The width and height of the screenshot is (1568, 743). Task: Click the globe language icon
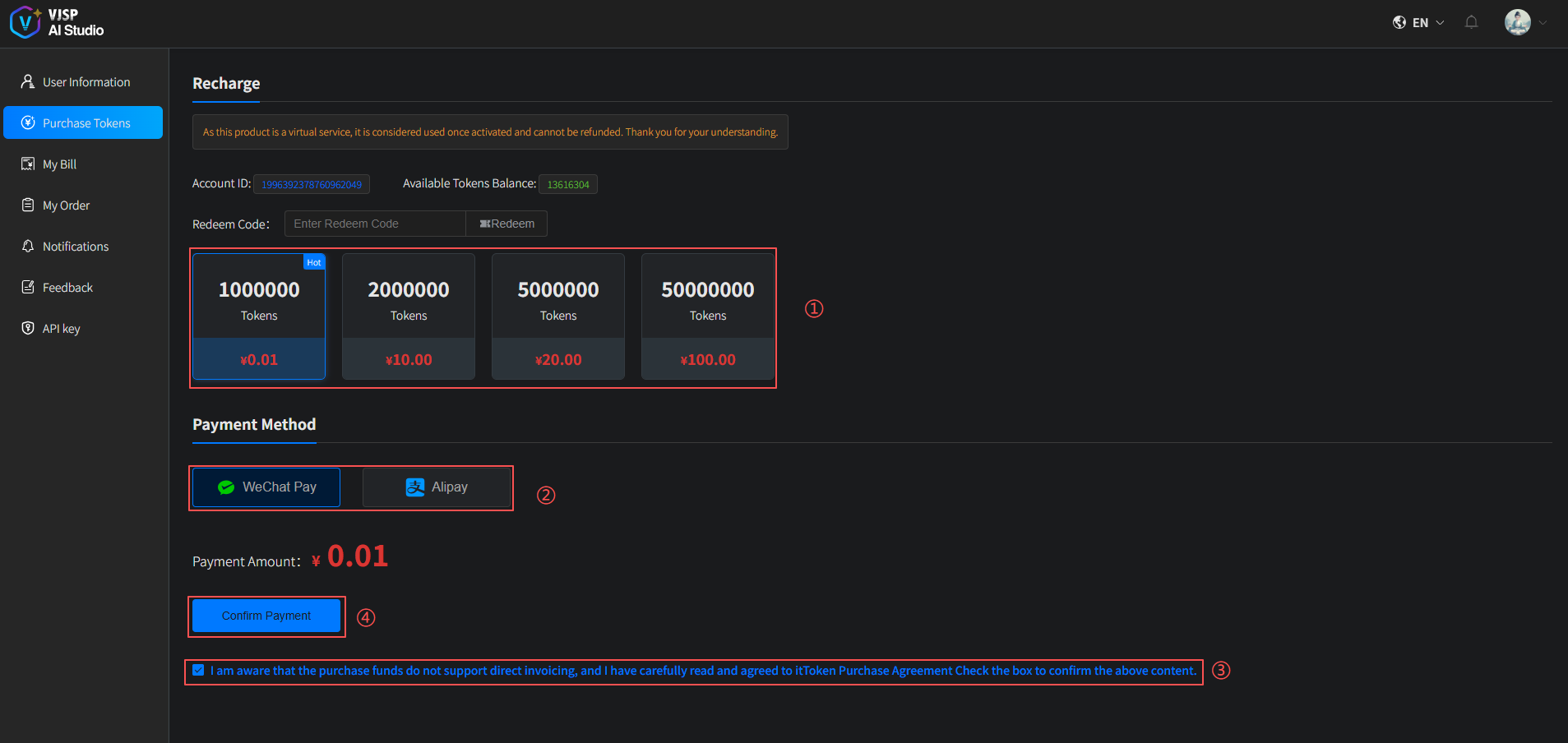click(x=1399, y=22)
